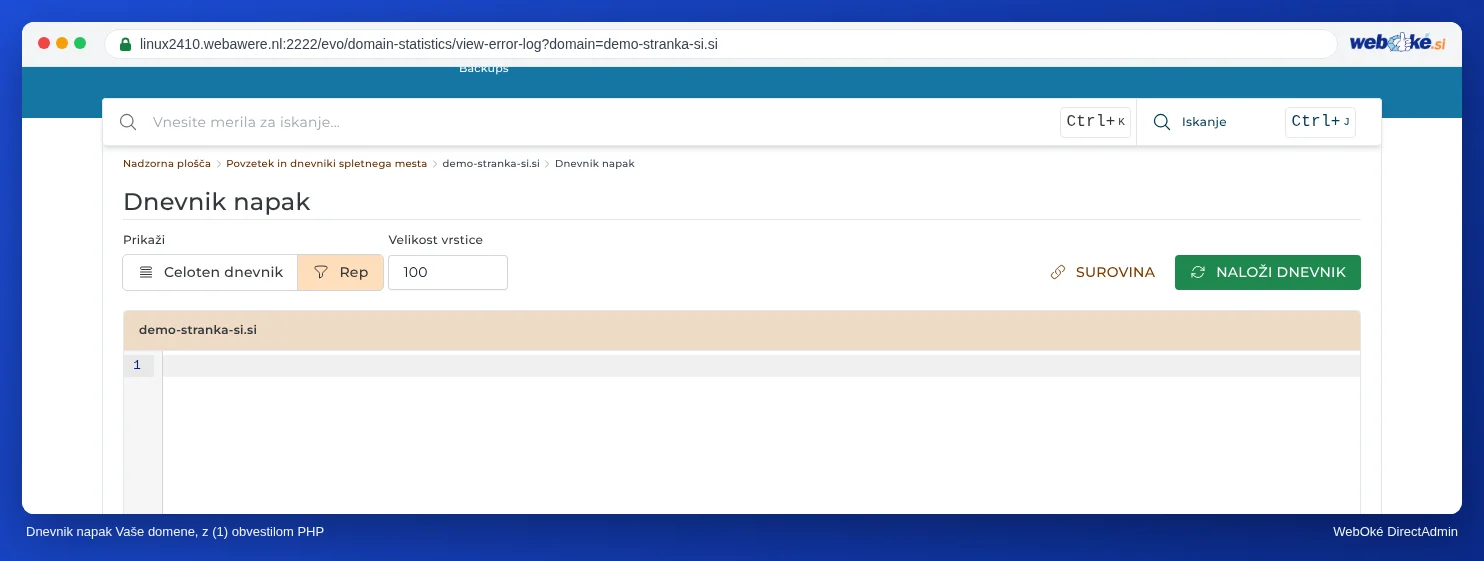Click the first line of the log viewer
Viewport: 1484px width, 561px height.
pyautogui.click(x=761, y=365)
